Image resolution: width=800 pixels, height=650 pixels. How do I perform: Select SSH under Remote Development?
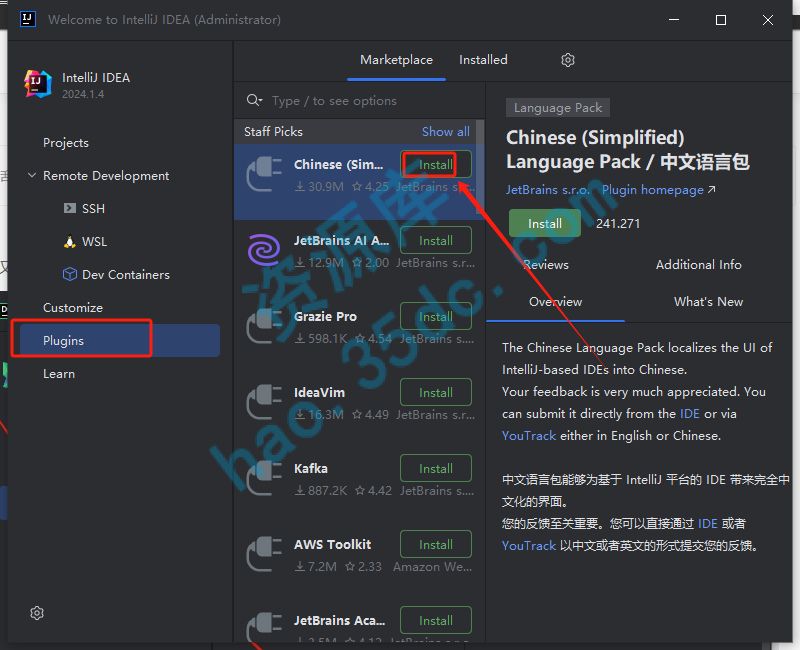[x=93, y=208]
